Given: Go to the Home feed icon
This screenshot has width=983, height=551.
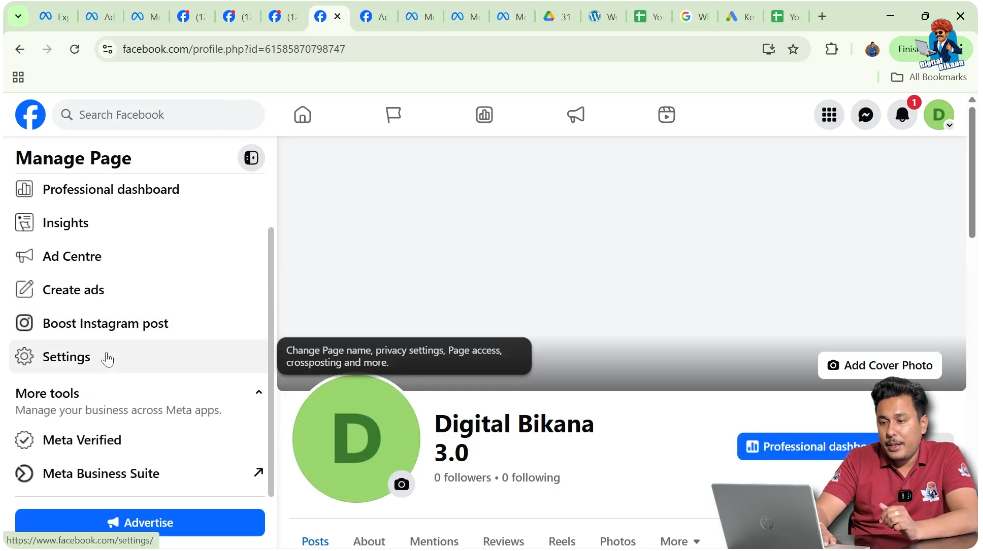Looking at the screenshot, I should pyautogui.click(x=302, y=115).
